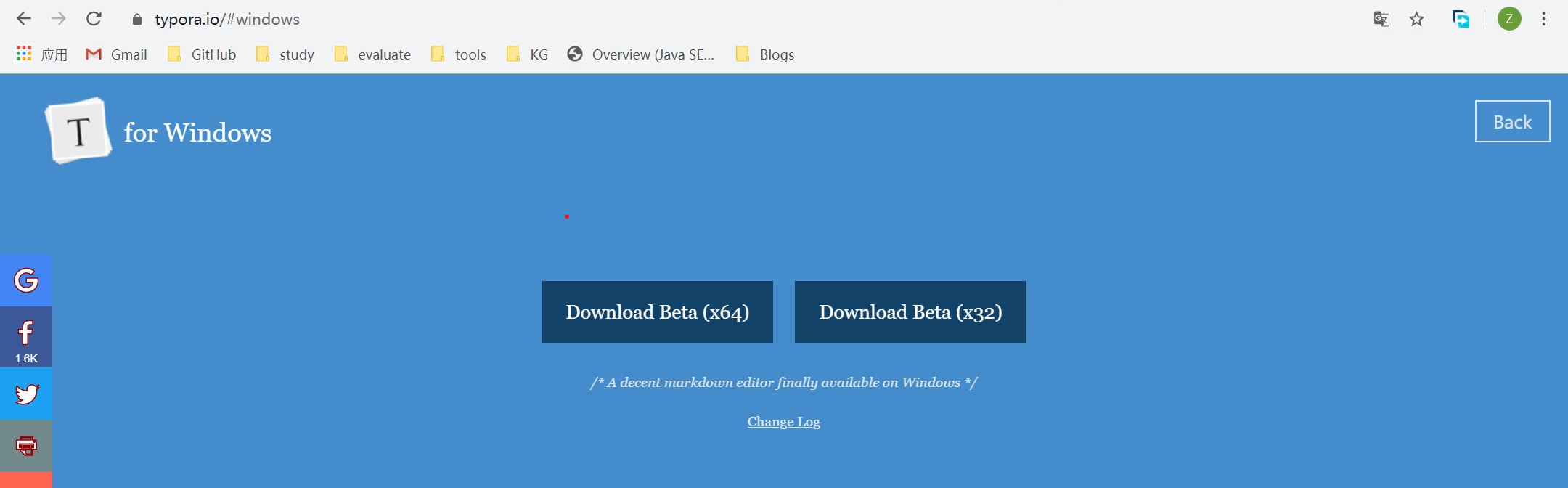The width and height of the screenshot is (1568, 488).
Task: Click the decent markdown editor tagline
Action: (784, 383)
